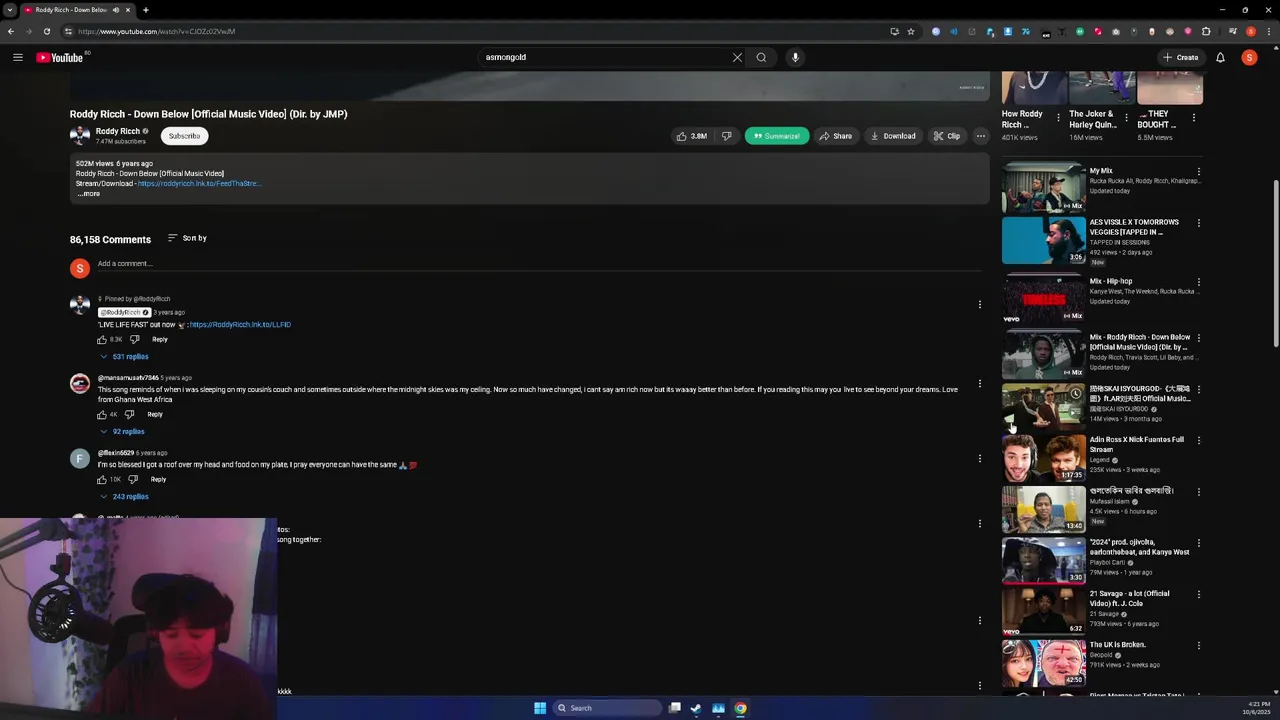
Task: Expand the 92 replies thread
Action: [122, 432]
